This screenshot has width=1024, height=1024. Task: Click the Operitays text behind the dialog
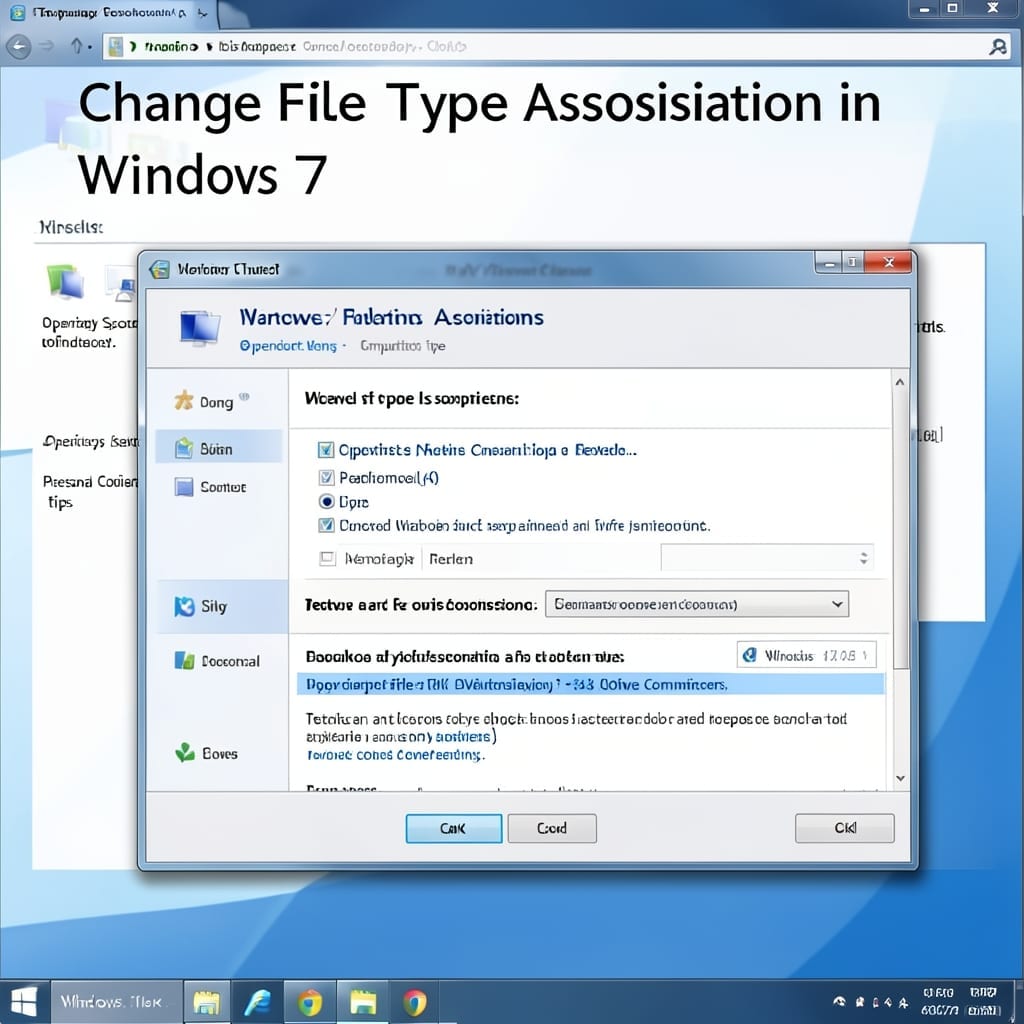click(89, 441)
